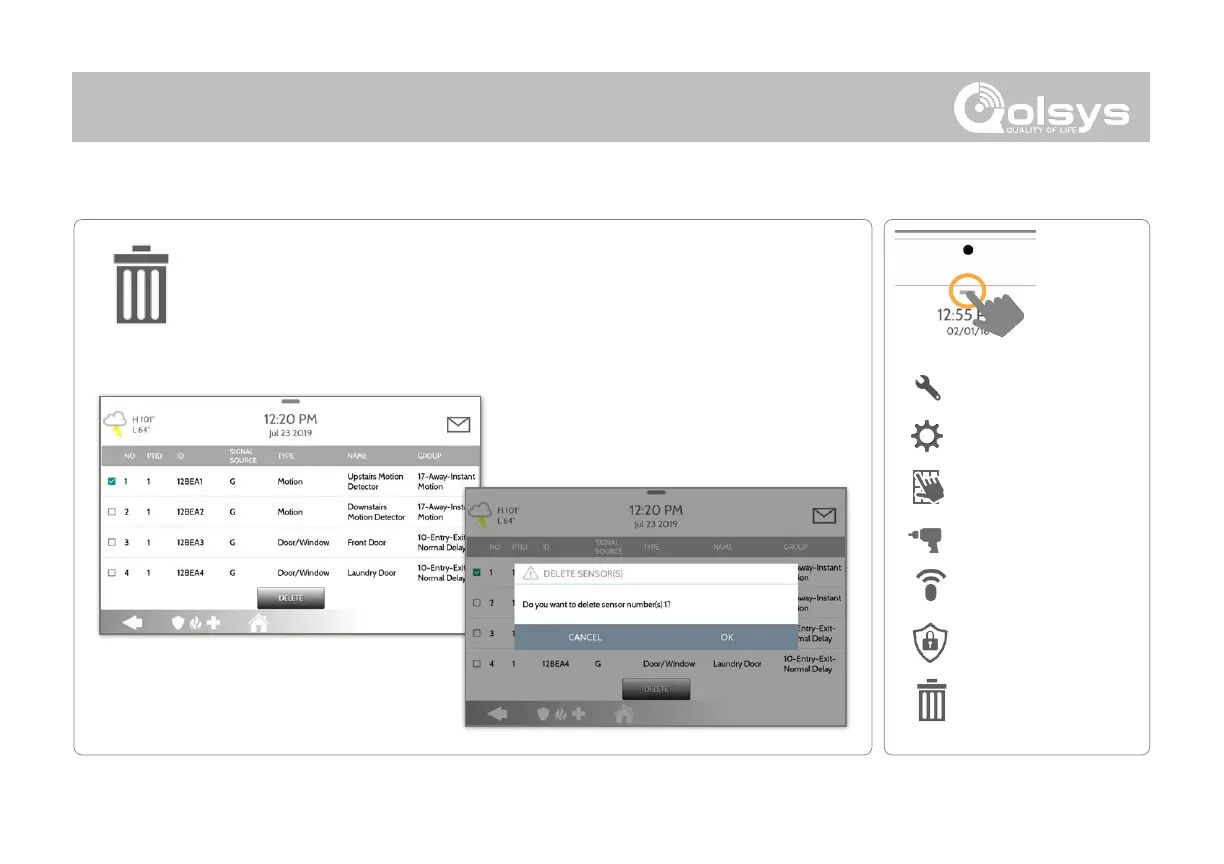
Task: Click the weather cloud icon in first panel
Action: pos(116,427)
